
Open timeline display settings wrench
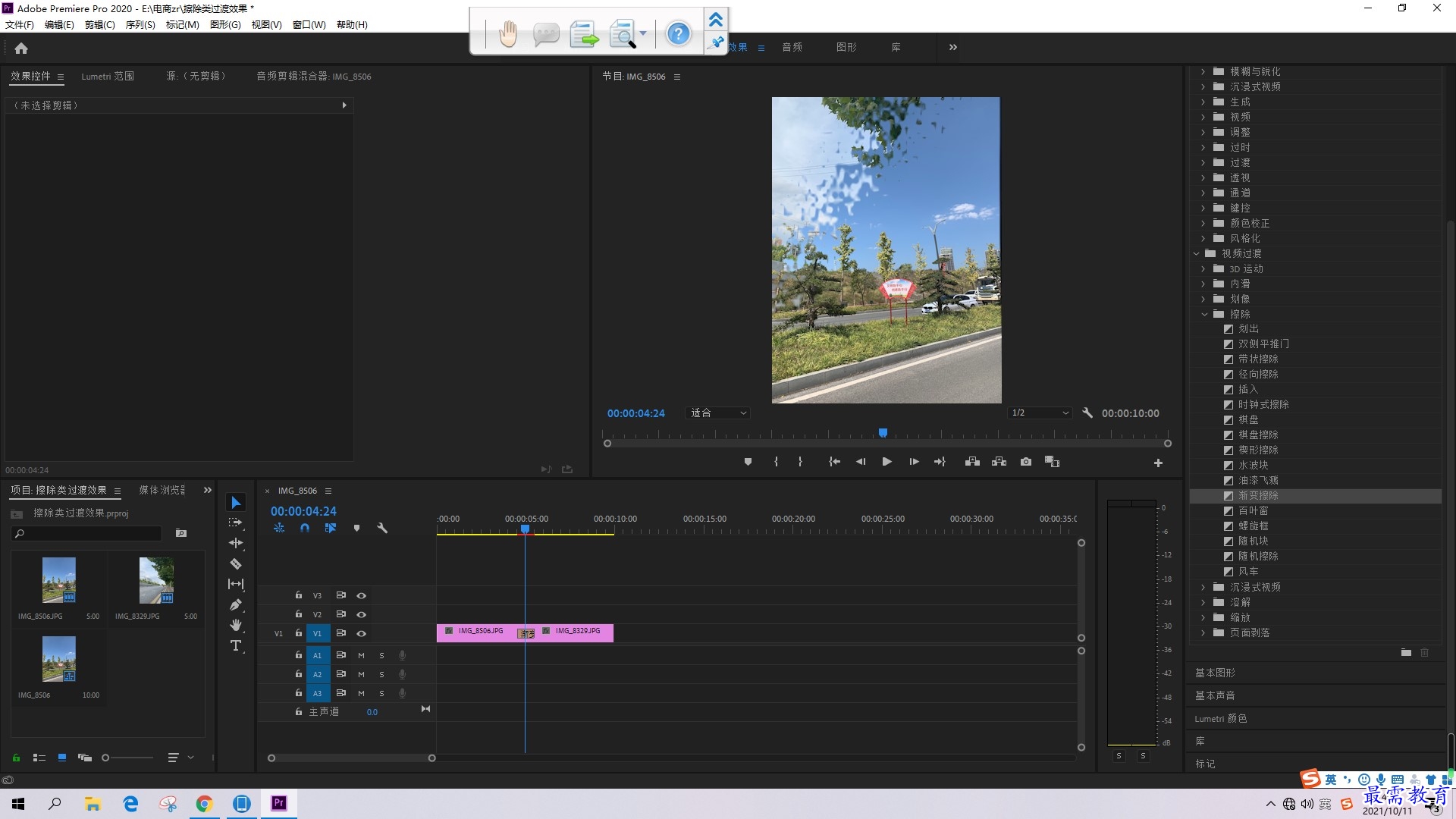point(382,528)
